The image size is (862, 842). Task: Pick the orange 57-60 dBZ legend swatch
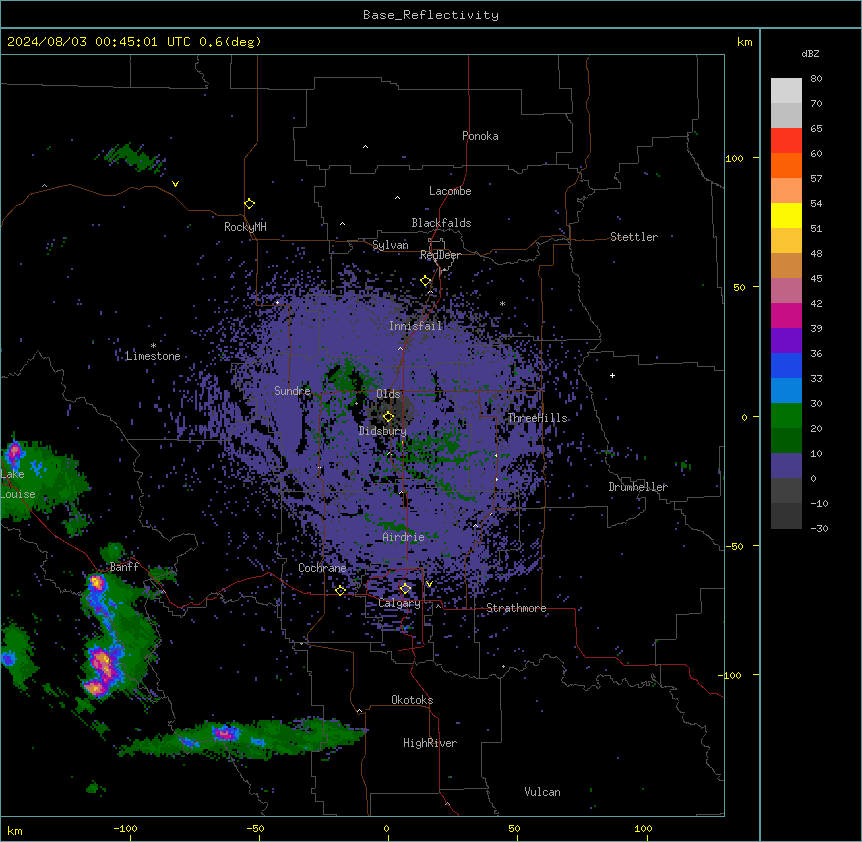coord(786,165)
